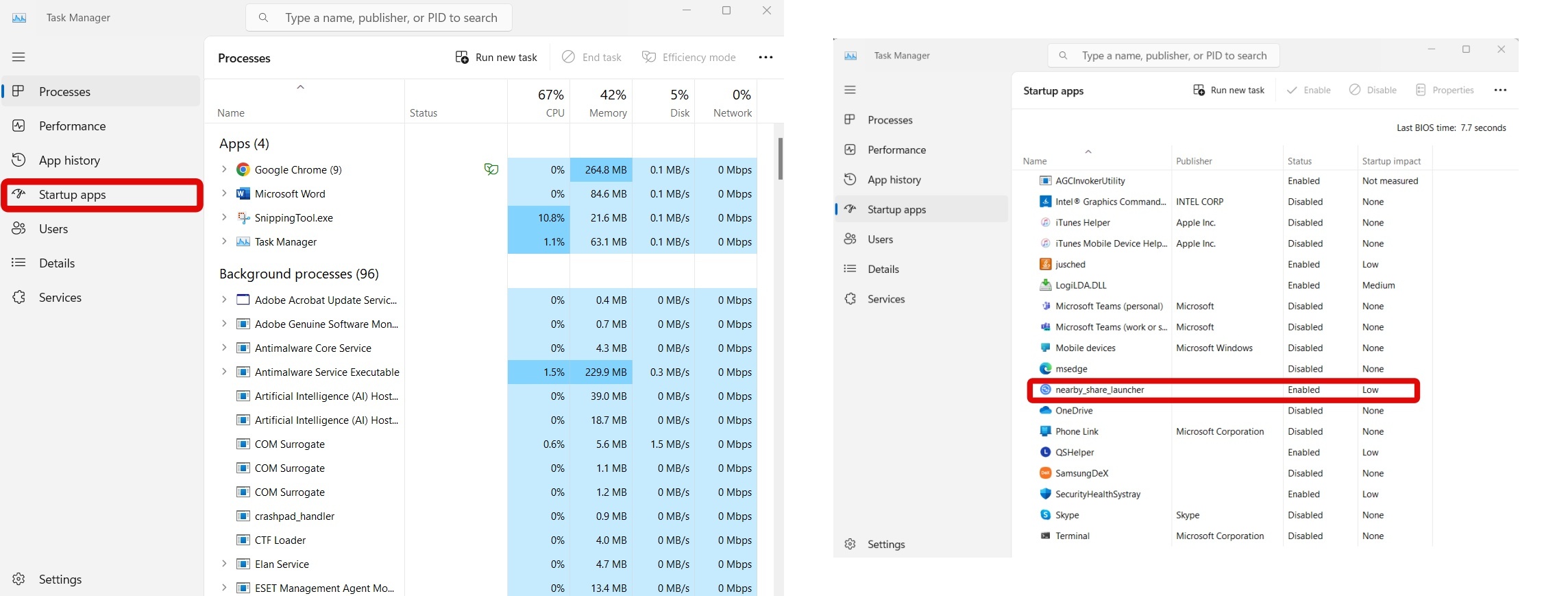Click the Google Chrome icon in Processes list
Viewport: 1568px width, 596px height.
pyautogui.click(x=243, y=169)
